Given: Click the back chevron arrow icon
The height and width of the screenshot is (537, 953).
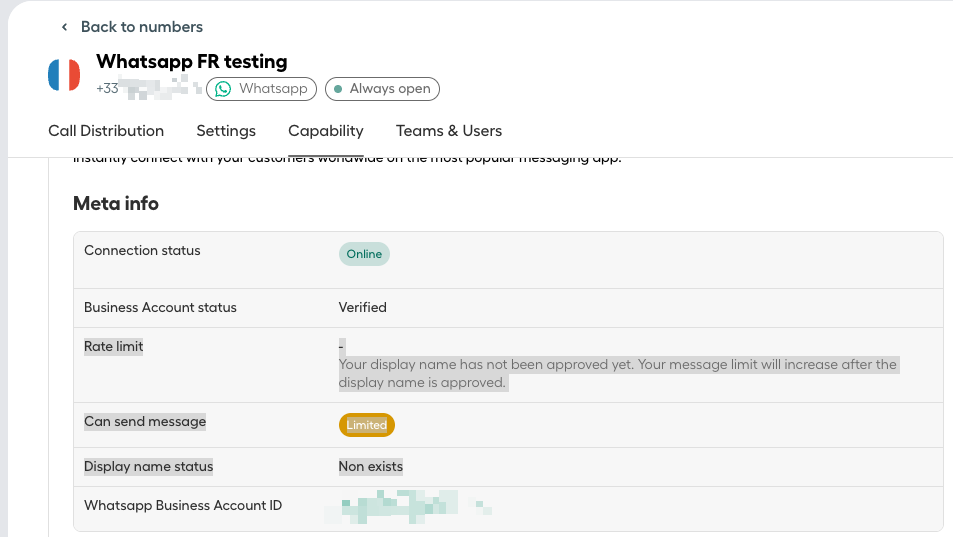Looking at the screenshot, I should [64, 27].
